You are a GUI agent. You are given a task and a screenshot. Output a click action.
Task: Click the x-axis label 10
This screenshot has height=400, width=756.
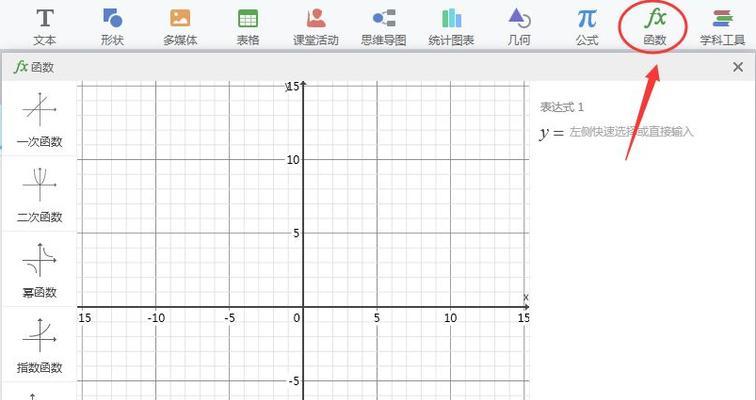point(450,318)
